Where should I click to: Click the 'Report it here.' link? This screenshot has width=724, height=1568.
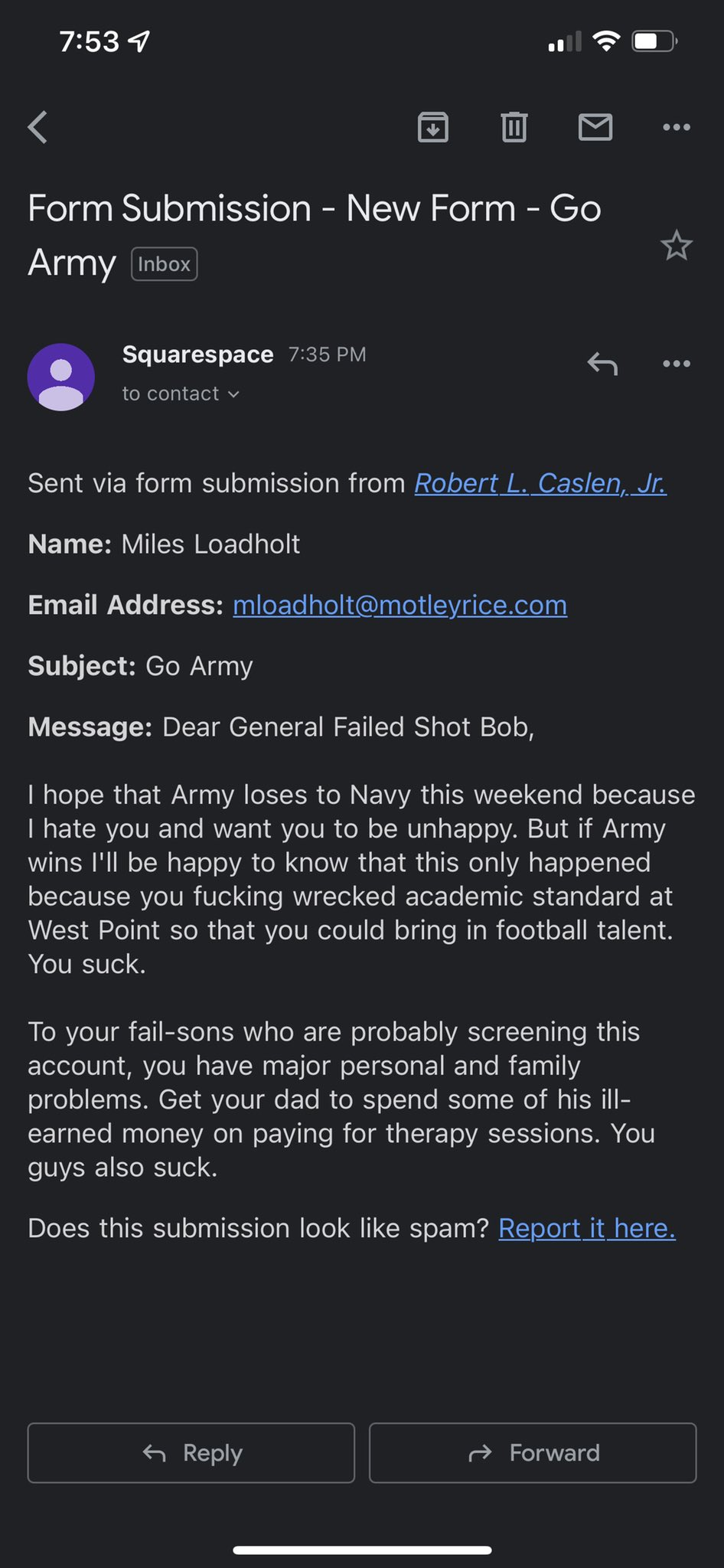pyautogui.click(x=587, y=1228)
